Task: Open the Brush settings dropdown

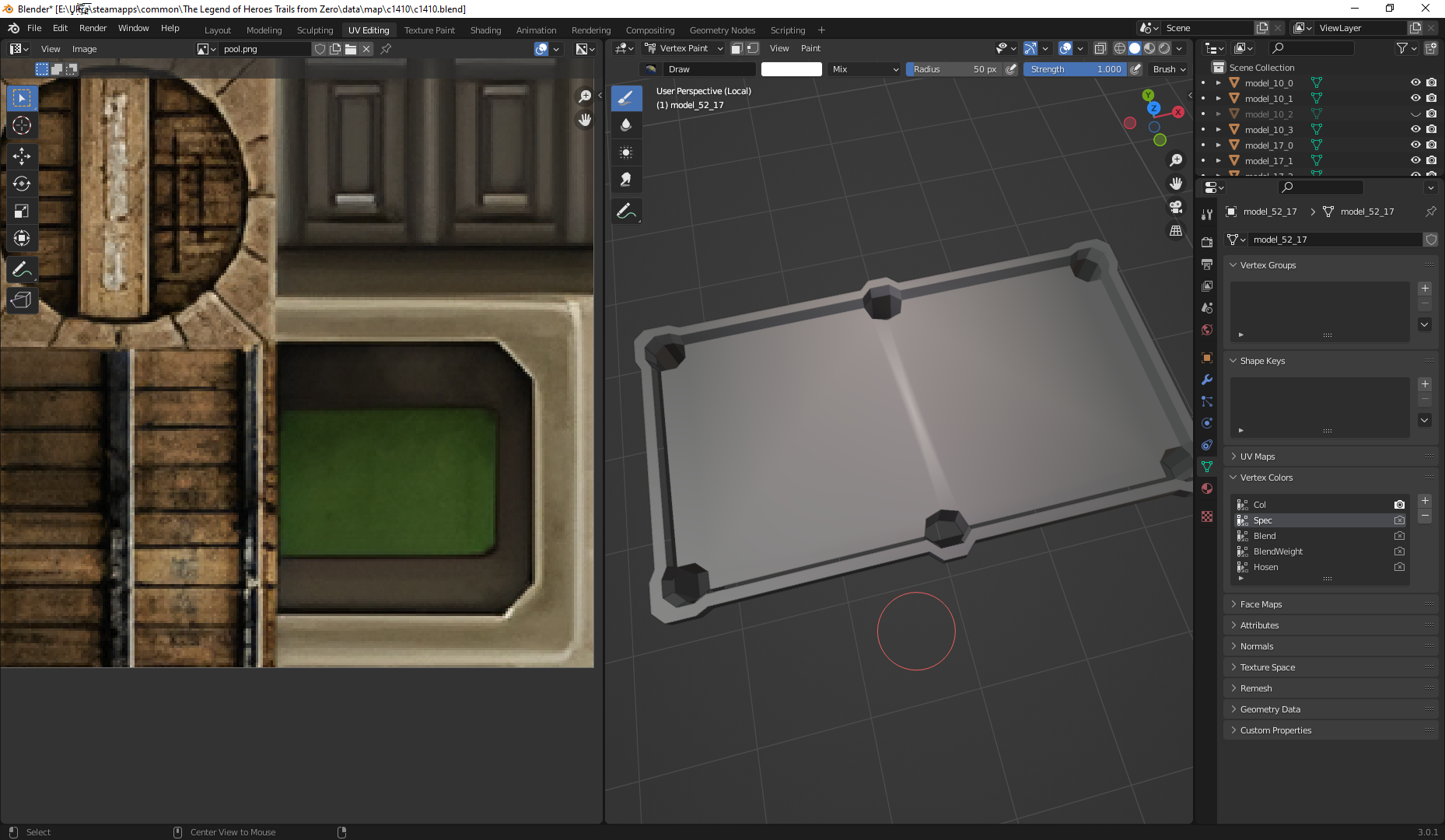Action: tap(1169, 69)
